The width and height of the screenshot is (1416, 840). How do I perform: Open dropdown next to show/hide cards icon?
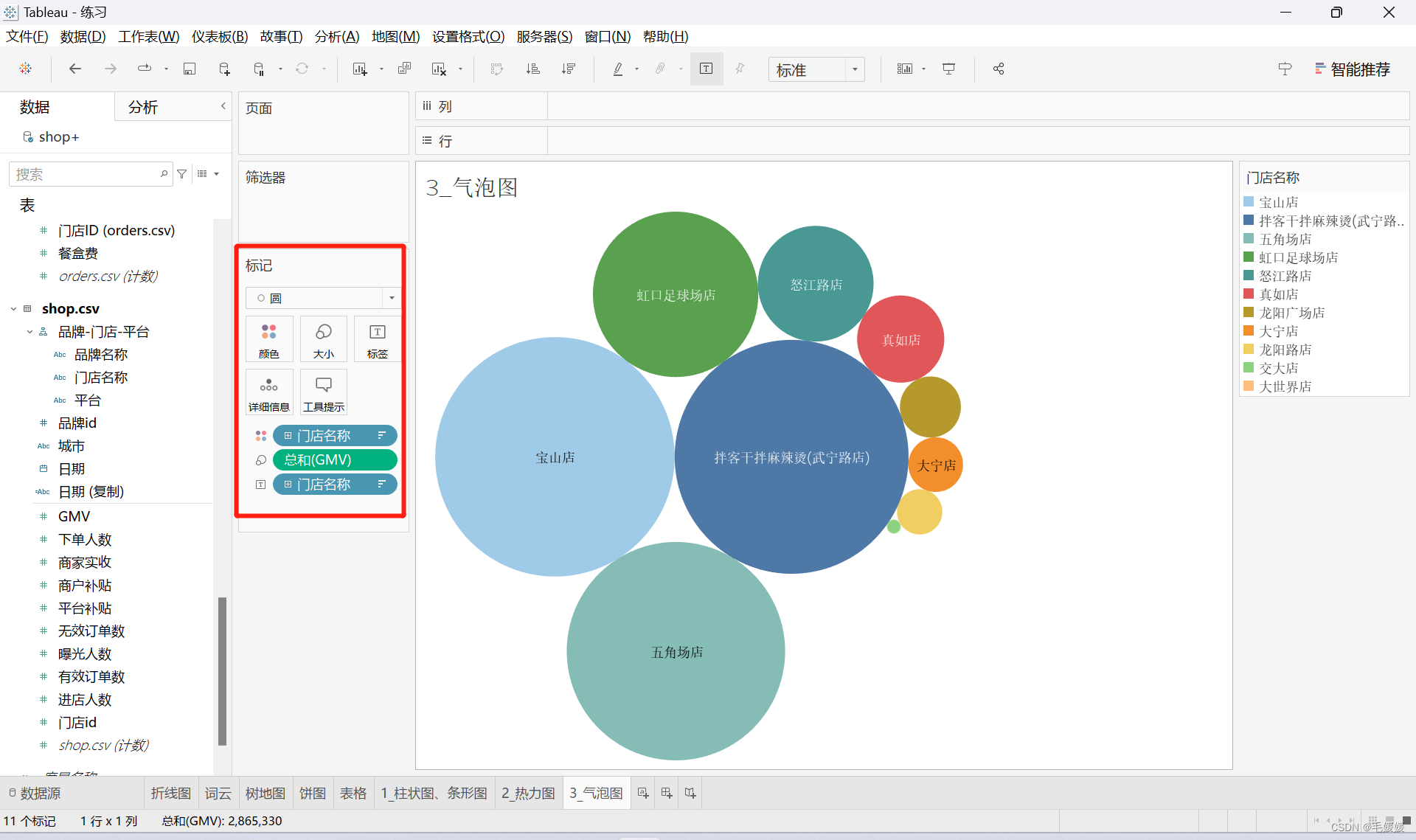pos(923,69)
